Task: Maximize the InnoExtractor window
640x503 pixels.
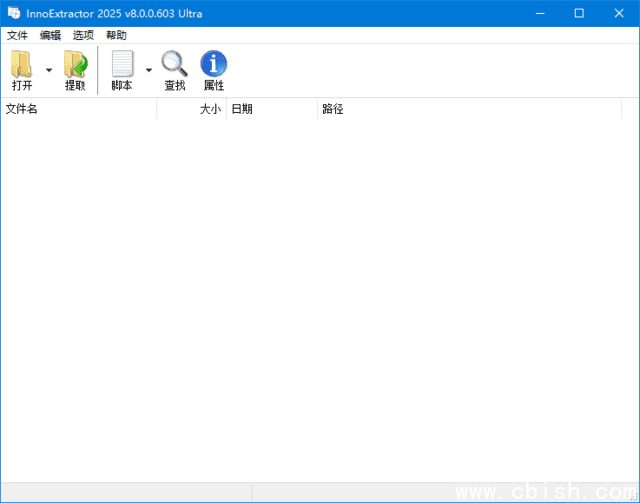Action: (579, 13)
